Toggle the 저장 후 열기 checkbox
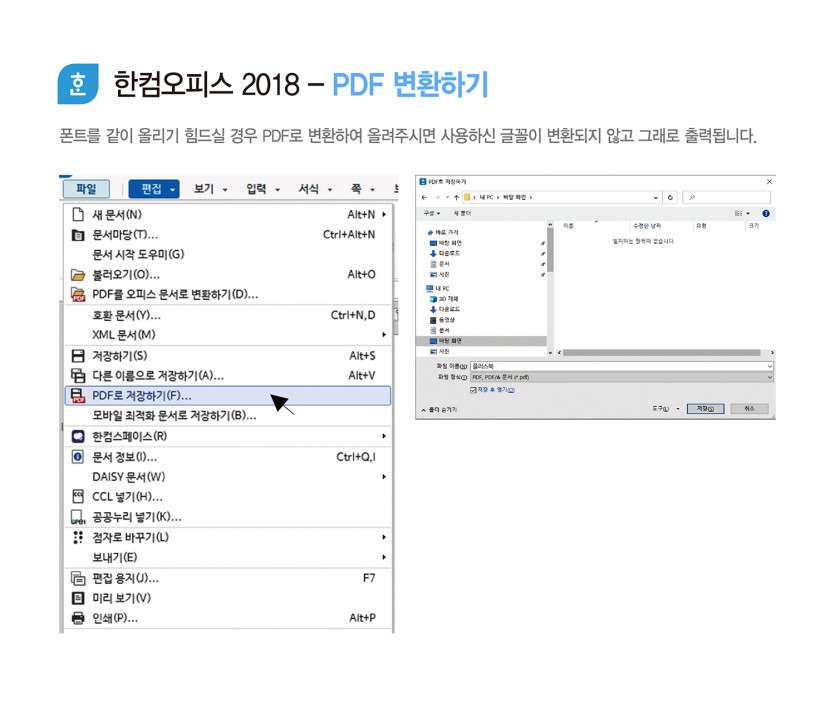Image resolution: width=835 pixels, height=708 pixels. (x=473, y=390)
